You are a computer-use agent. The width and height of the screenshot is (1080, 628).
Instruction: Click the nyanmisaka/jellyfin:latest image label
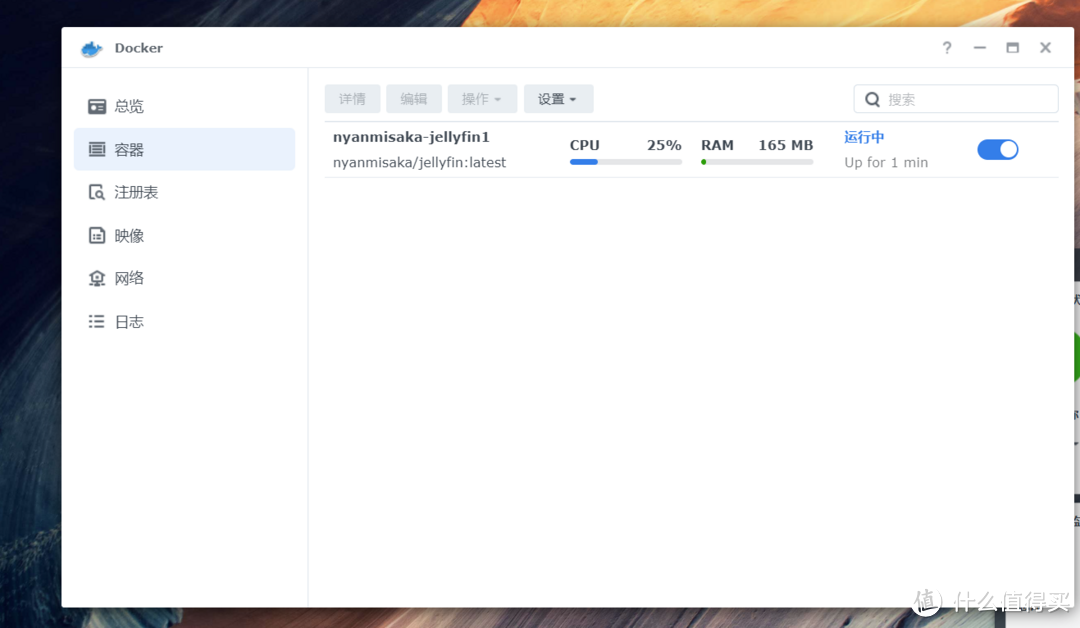[x=419, y=163]
